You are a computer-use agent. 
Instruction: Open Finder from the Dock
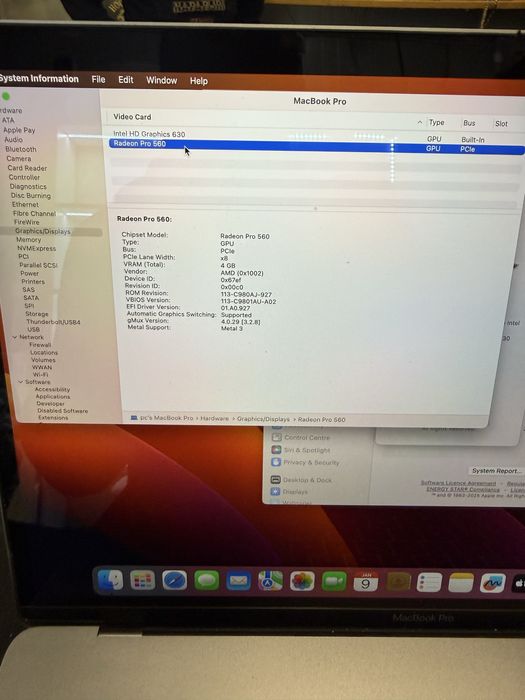click(110, 580)
